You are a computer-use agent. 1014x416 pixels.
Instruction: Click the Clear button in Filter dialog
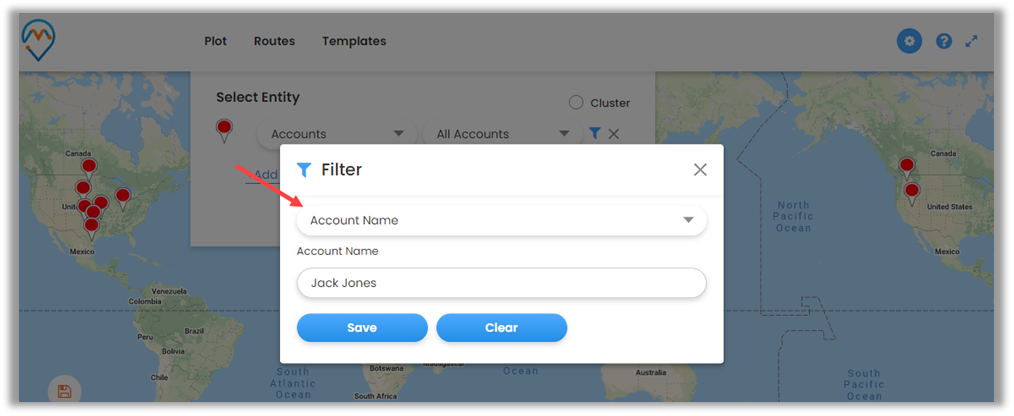coord(501,327)
